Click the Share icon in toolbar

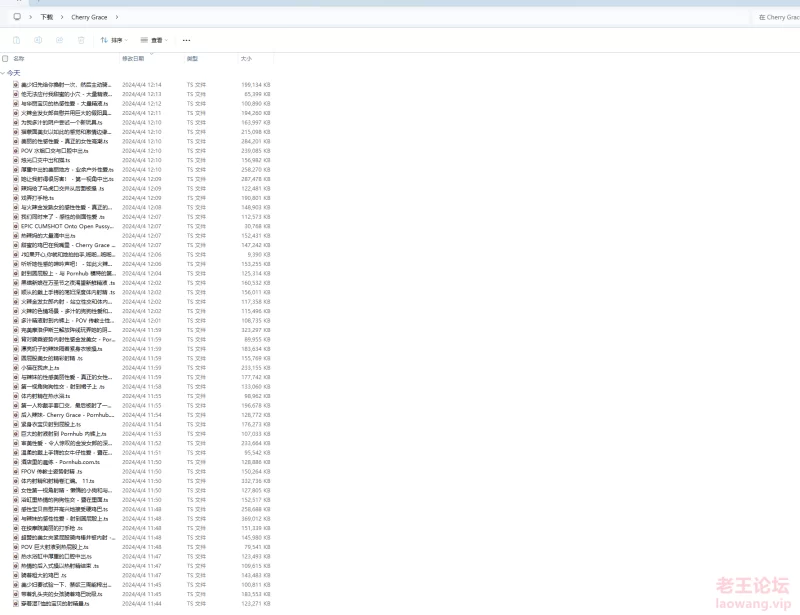point(59,40)
